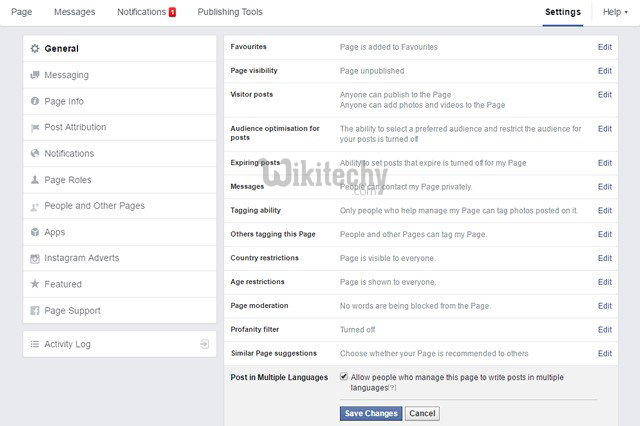Viewport: 640px width, 426px height.
Task: Switch to the Publishing Tools tab
Action: click(230, 12)
